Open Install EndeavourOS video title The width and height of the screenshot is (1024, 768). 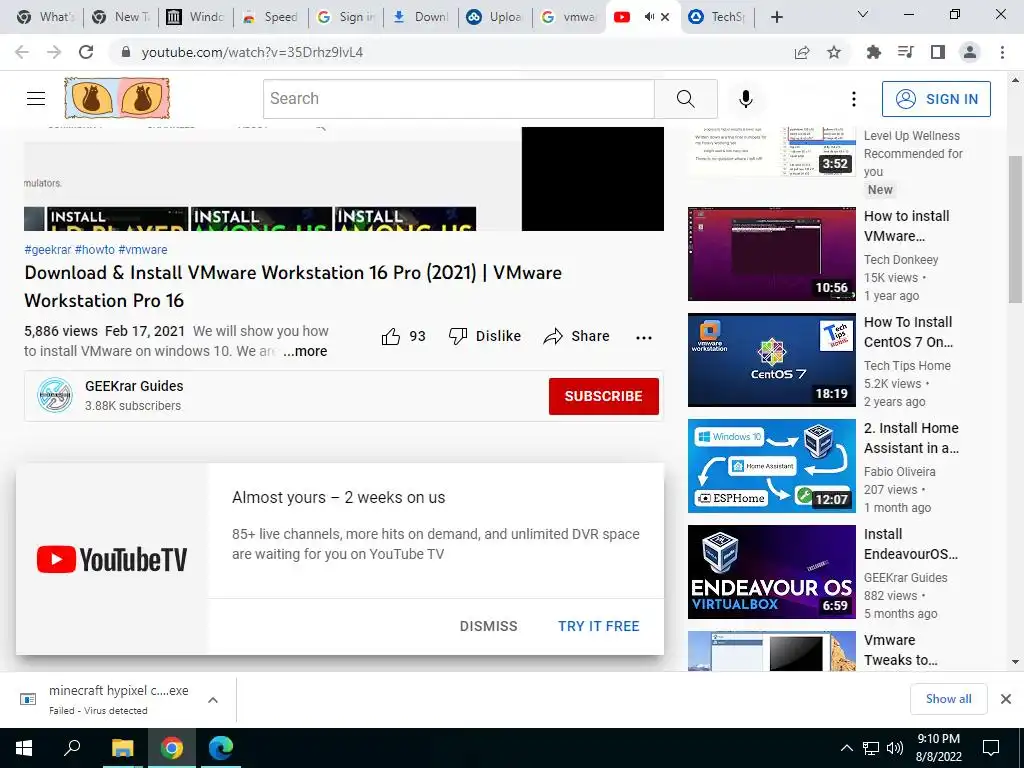910,544
